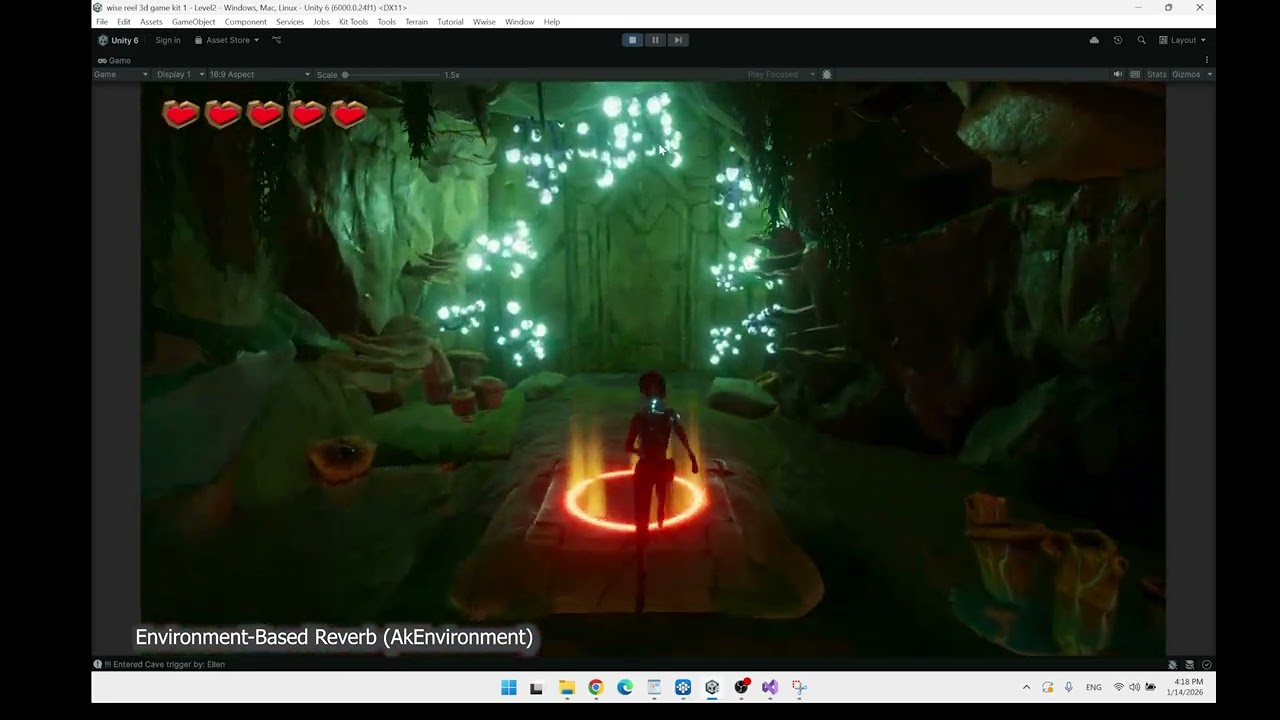This screenshot has width=1280, height=720.
Task: Mute audio in Game view
Action: click(1118, 75)
